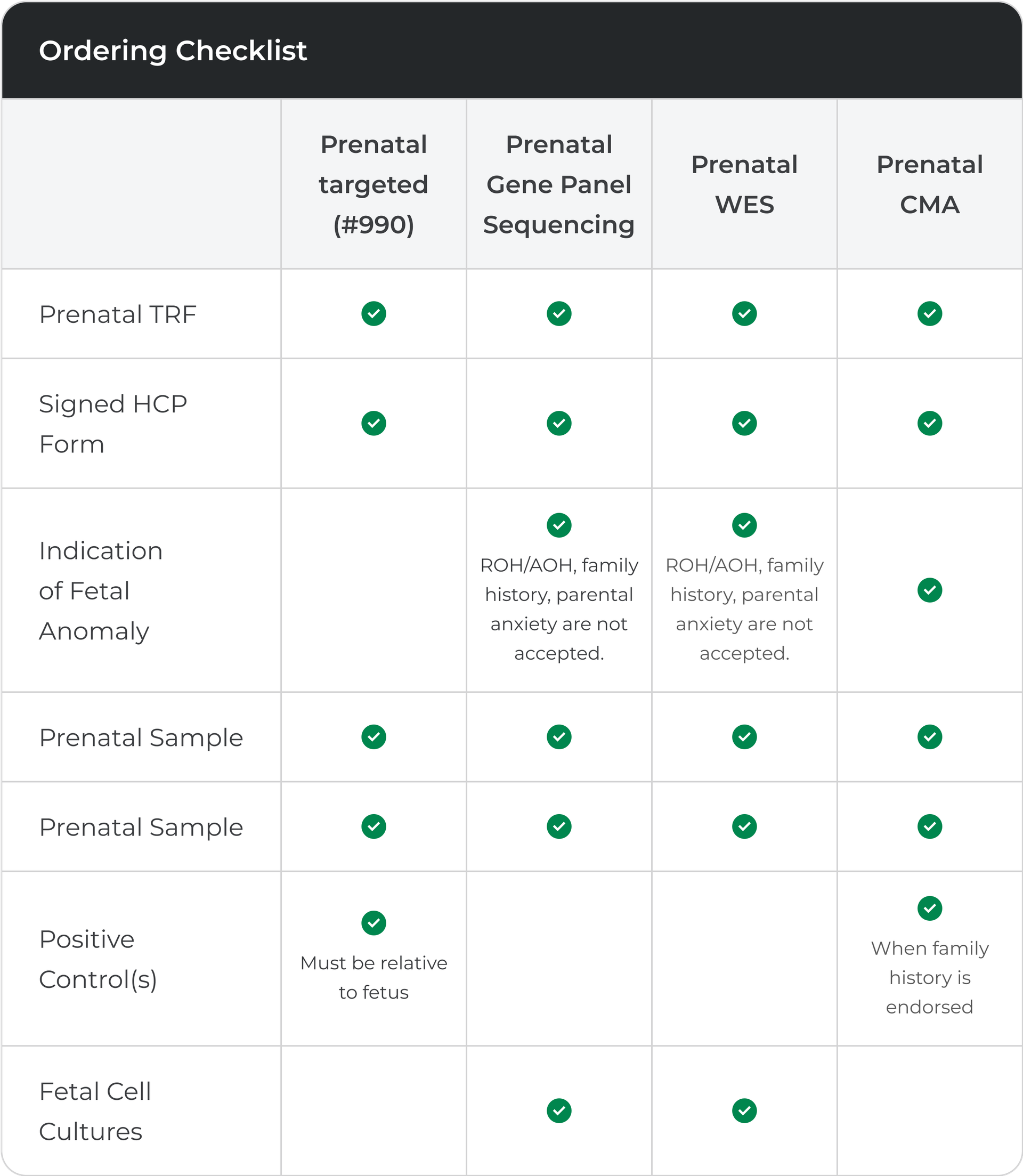Click the "When family history is endorsed" note
Image resolution: width=1023 pixels, height=1176 pixels.
pyautogui.click(x=929, y=977)
